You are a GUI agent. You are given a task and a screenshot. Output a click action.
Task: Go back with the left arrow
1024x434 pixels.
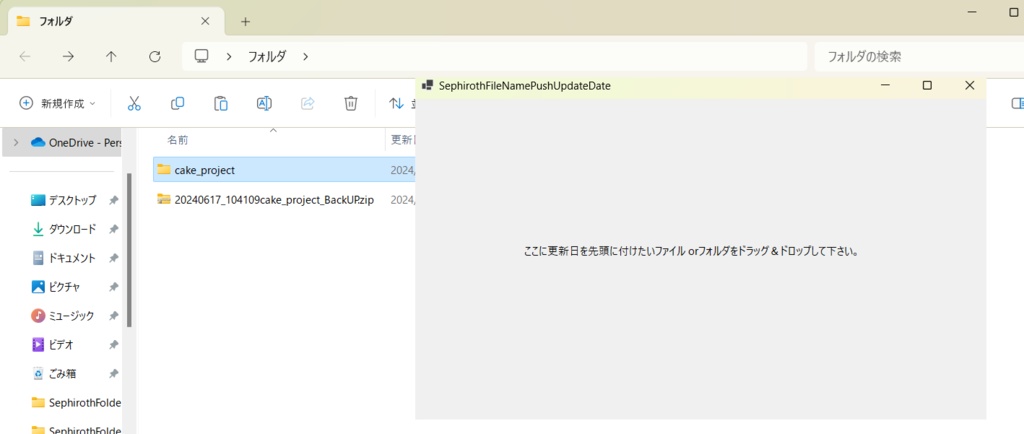[x=25, y=57]
